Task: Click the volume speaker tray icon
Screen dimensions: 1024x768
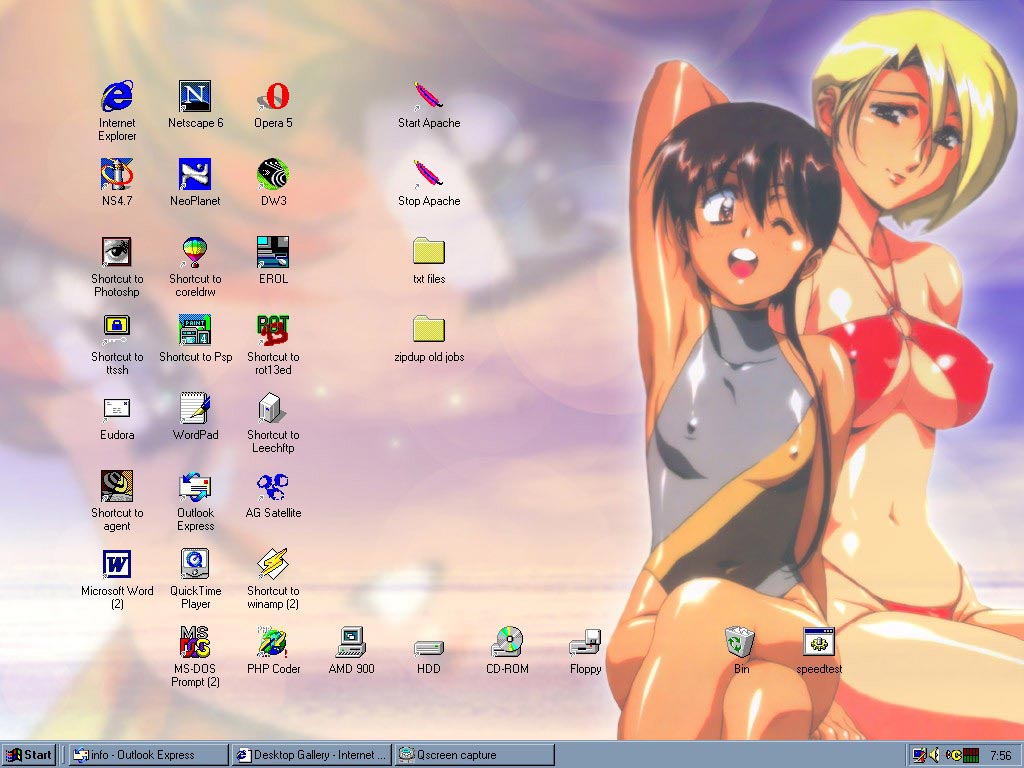Action: pos(934,755)
